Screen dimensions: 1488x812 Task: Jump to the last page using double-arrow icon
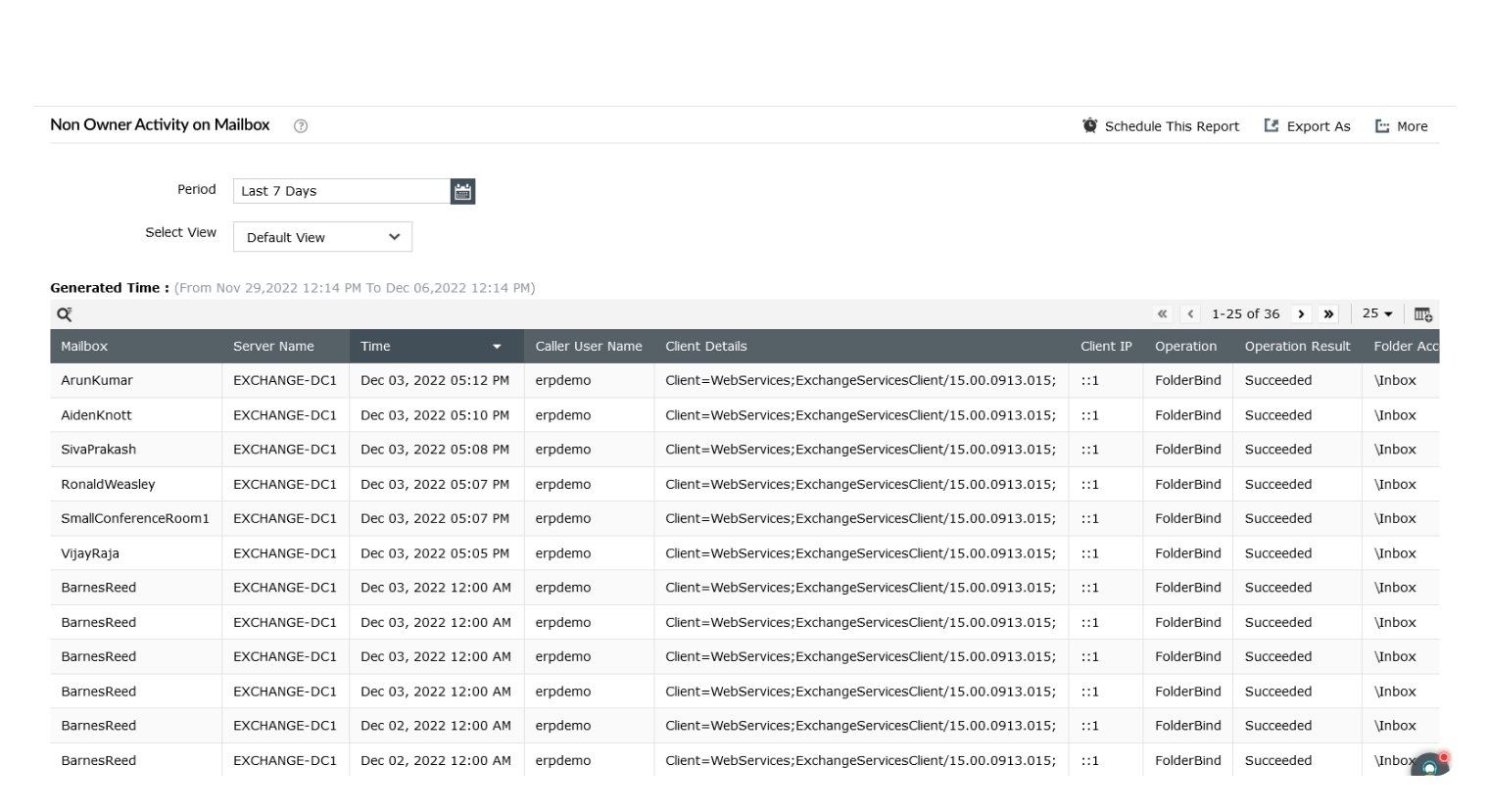[1328, 313]
